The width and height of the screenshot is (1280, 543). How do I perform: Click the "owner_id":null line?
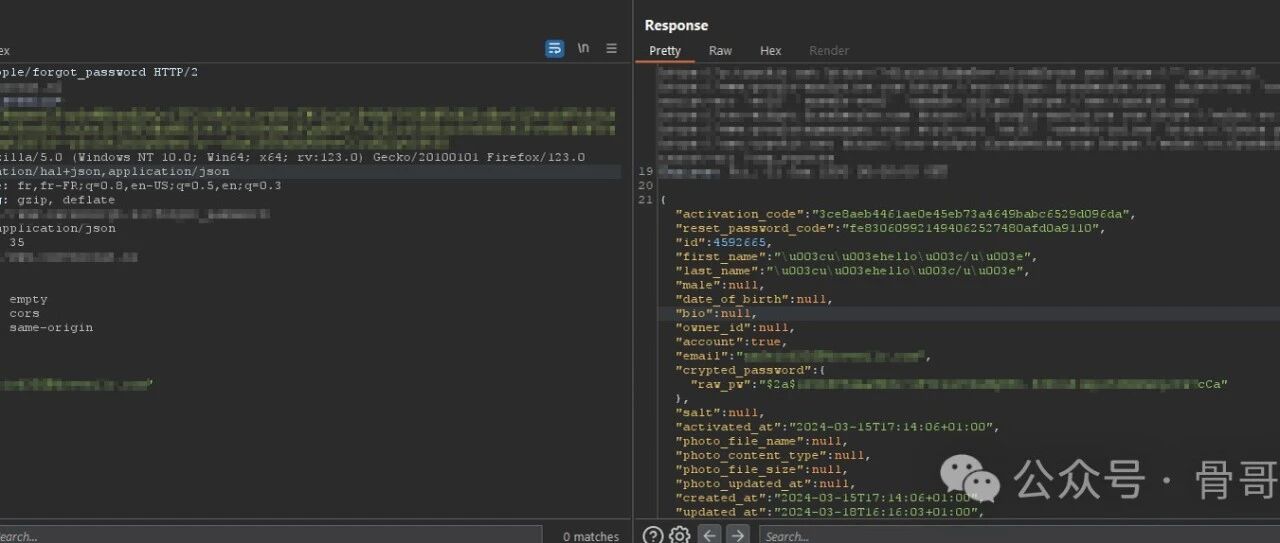coord(735,327)
